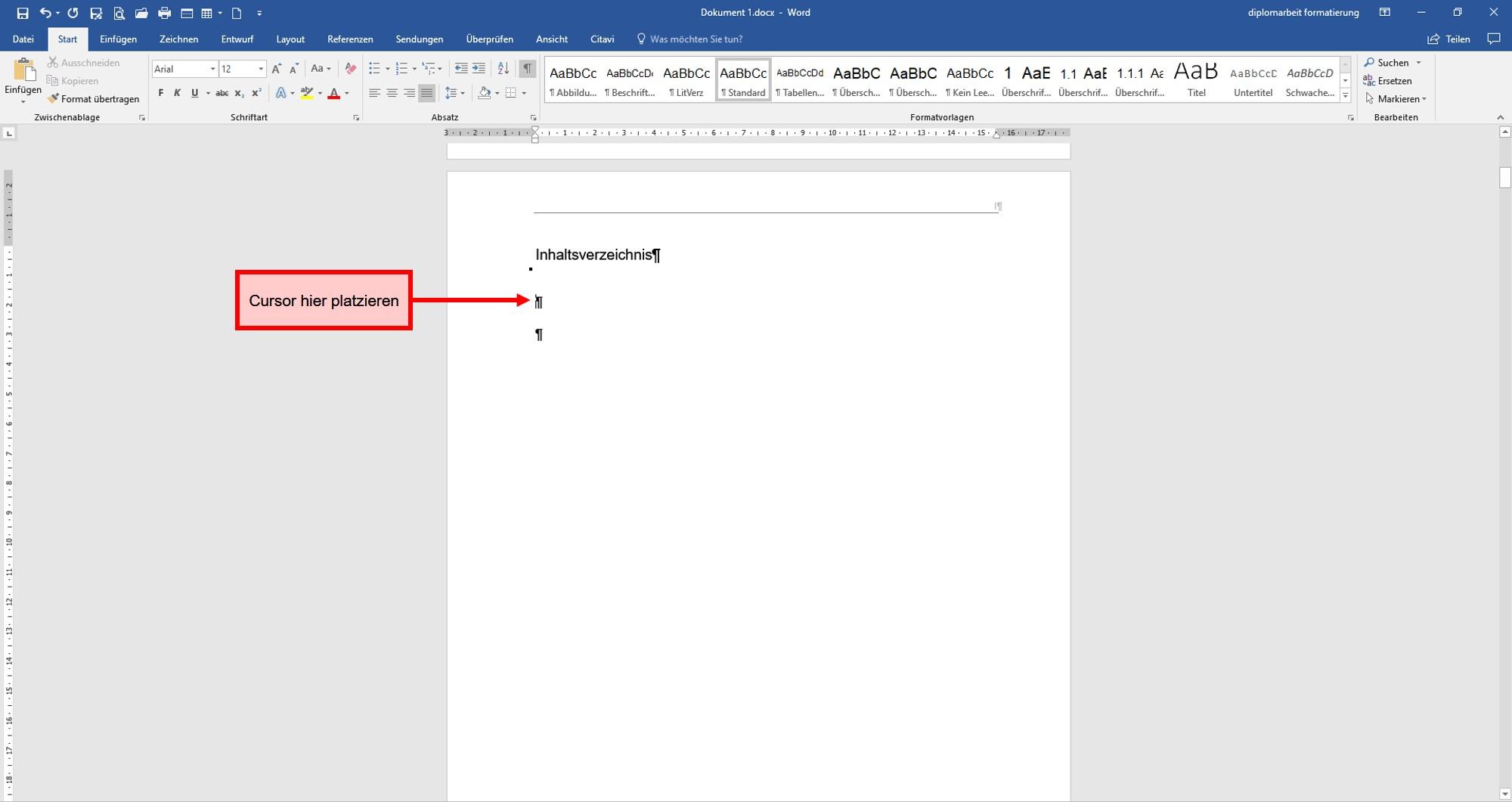1512x802 pixels.
Task: Click Format übertragen paintbrush
Action: point(94,99)
